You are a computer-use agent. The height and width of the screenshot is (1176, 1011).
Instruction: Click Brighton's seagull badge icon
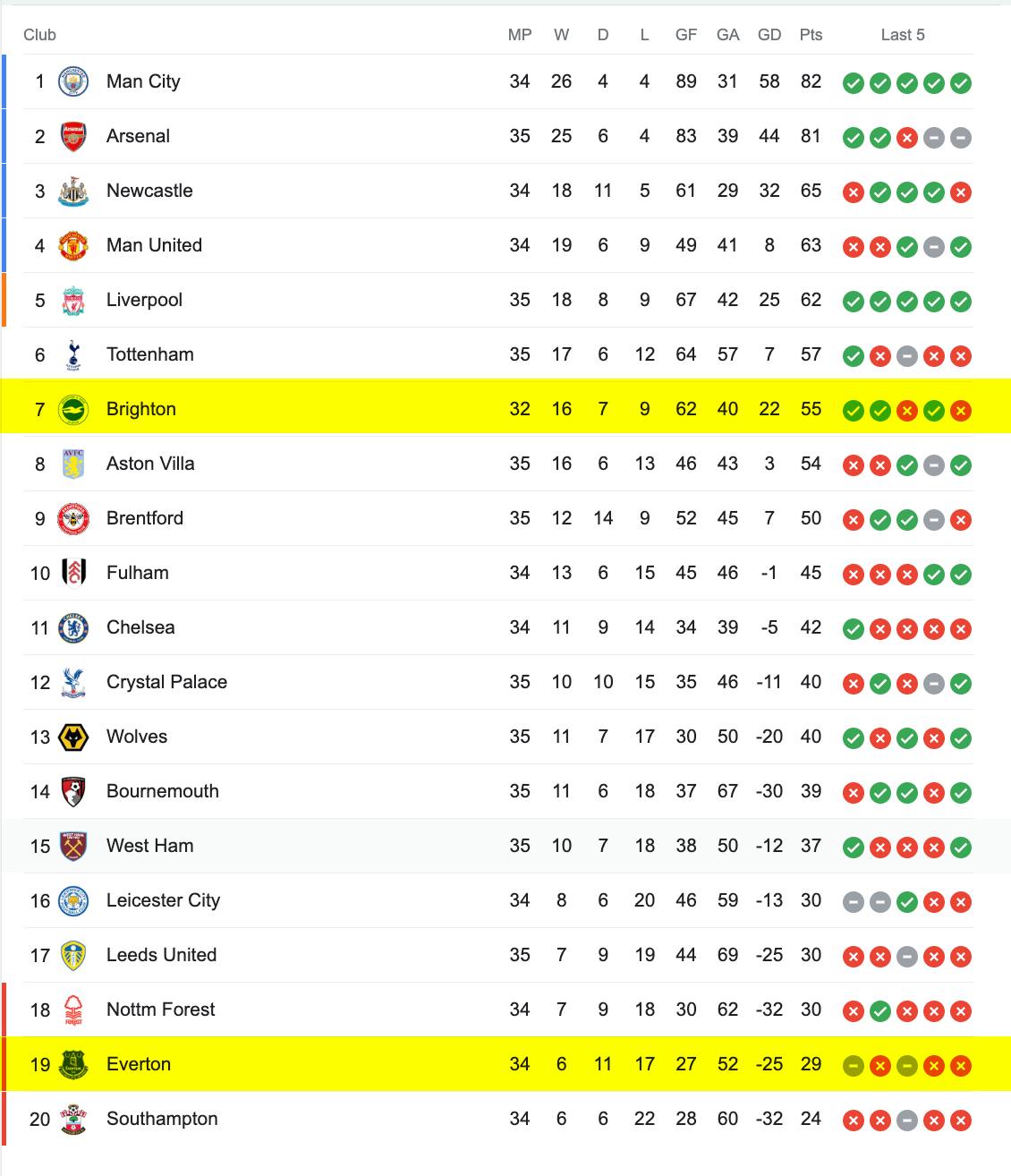coord(73,409)
